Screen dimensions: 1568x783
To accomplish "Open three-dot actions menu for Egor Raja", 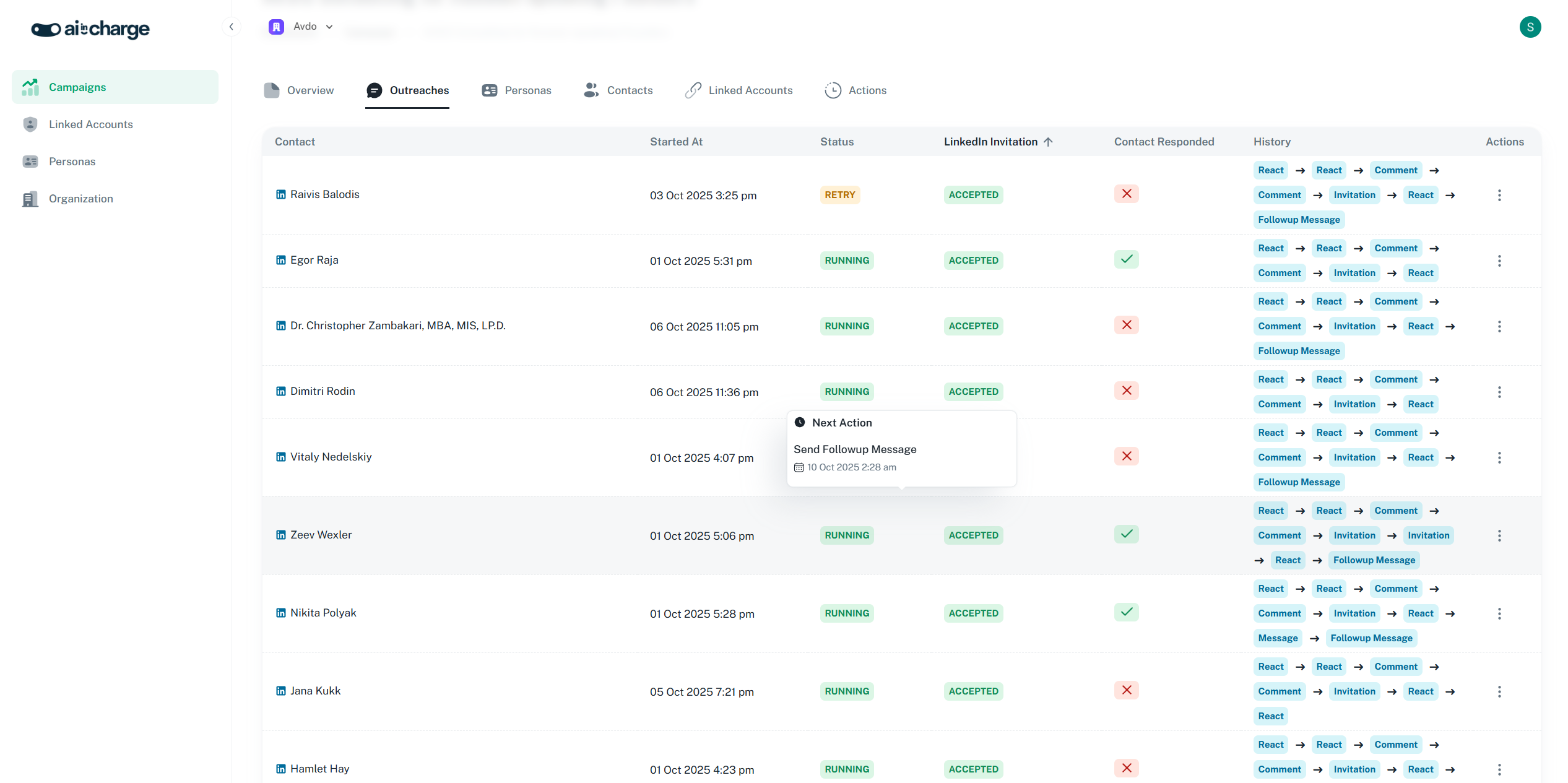I will click(x=1499, y=261).
